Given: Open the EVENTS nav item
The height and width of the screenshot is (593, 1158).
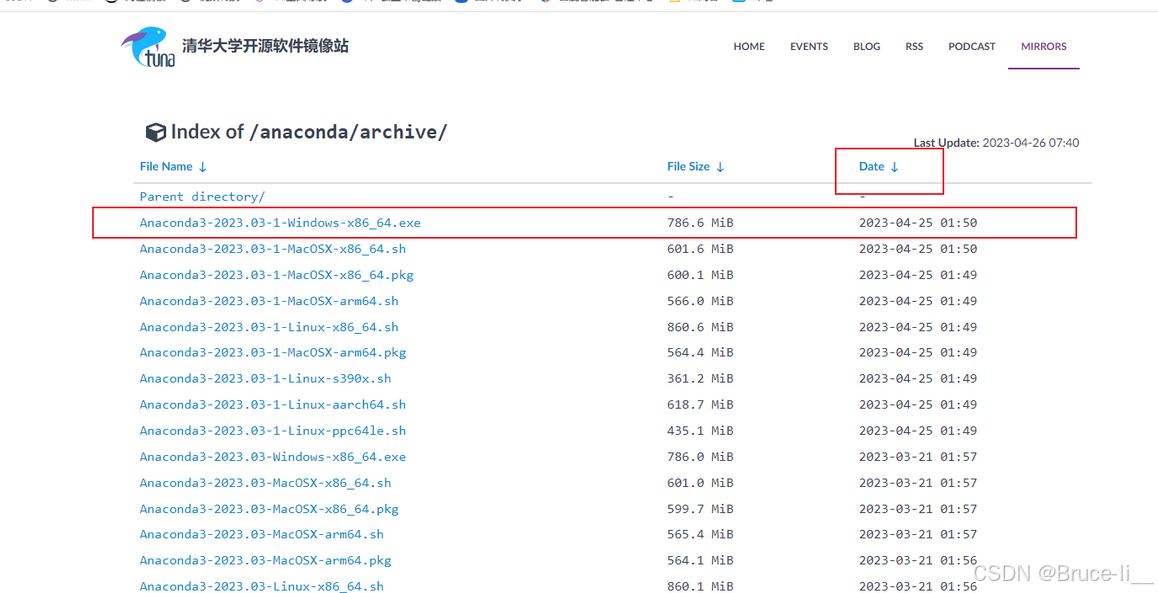Looking at the screenshot, I should tap(809, 47).
